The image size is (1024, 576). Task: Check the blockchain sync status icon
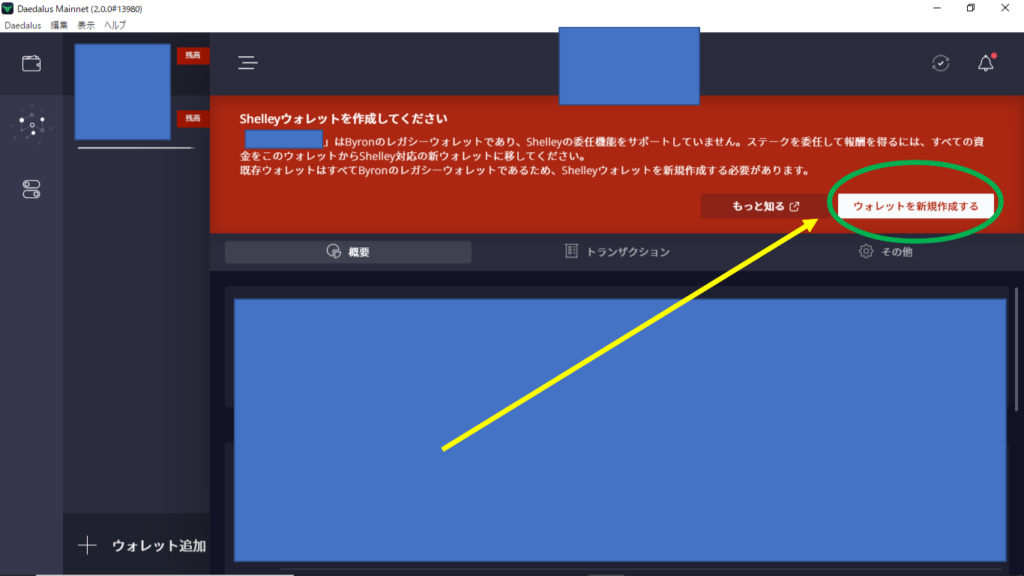[x=940, y=63]
